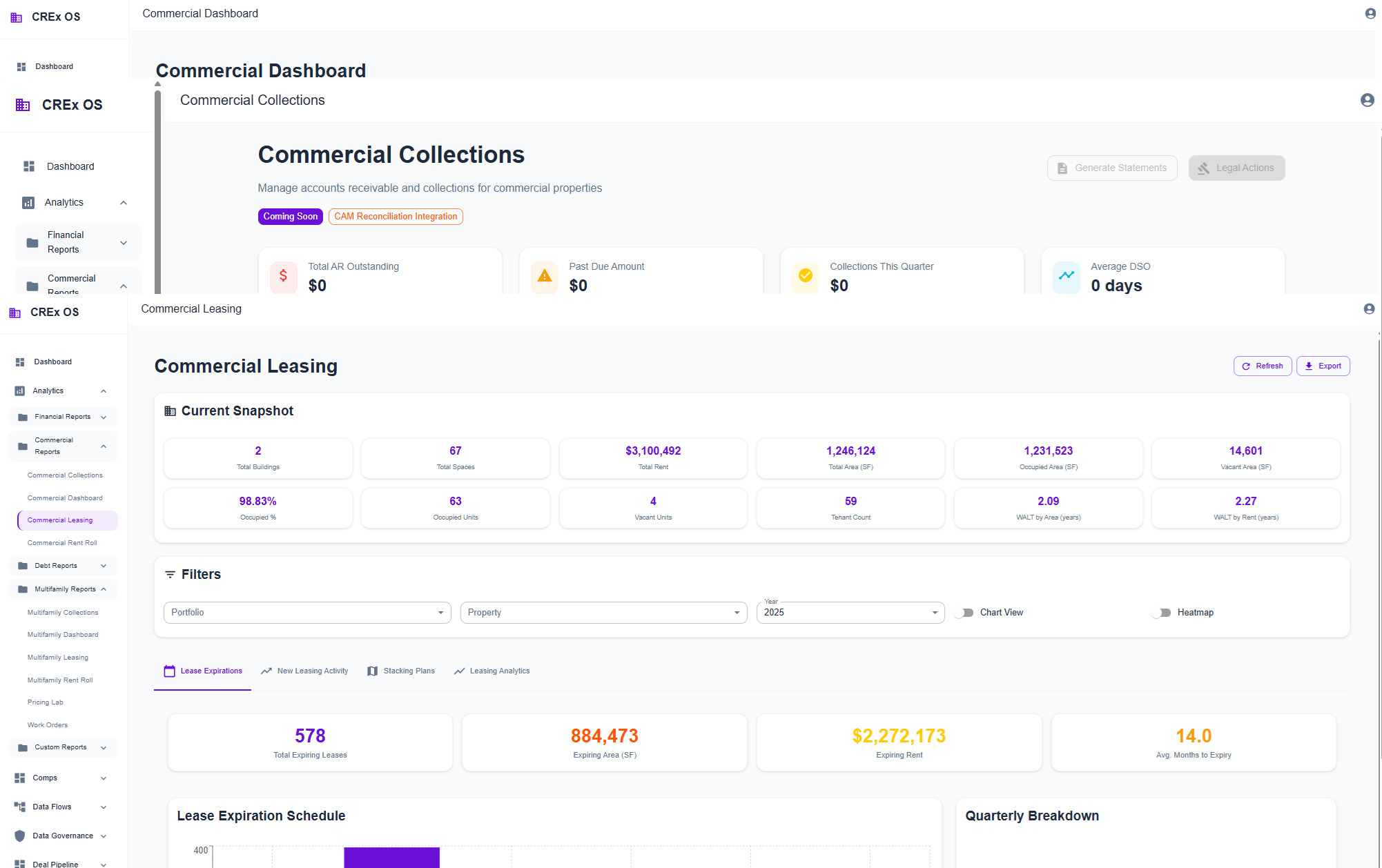
Task: Open the Data Flows icon
Action: point(20,807)
